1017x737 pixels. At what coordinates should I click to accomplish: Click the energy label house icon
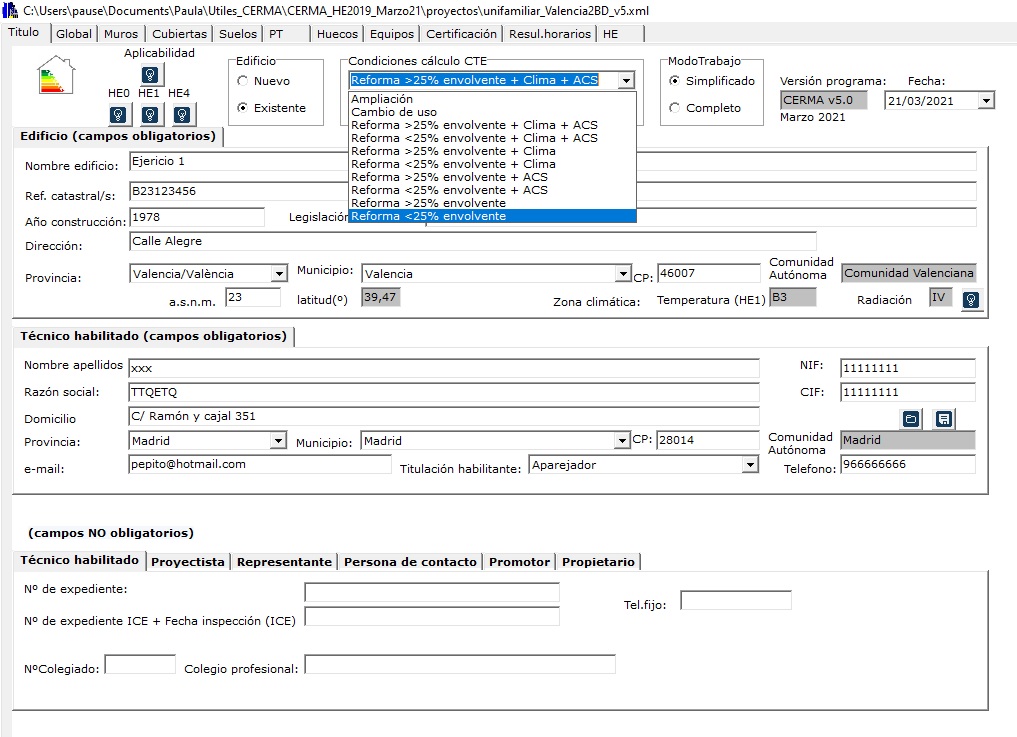coord(56,75)
